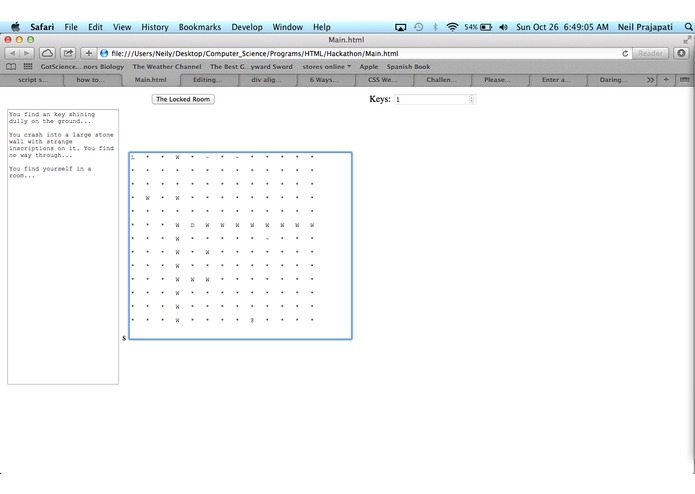
Task: Click the Reader button
Action: point(650,53)
